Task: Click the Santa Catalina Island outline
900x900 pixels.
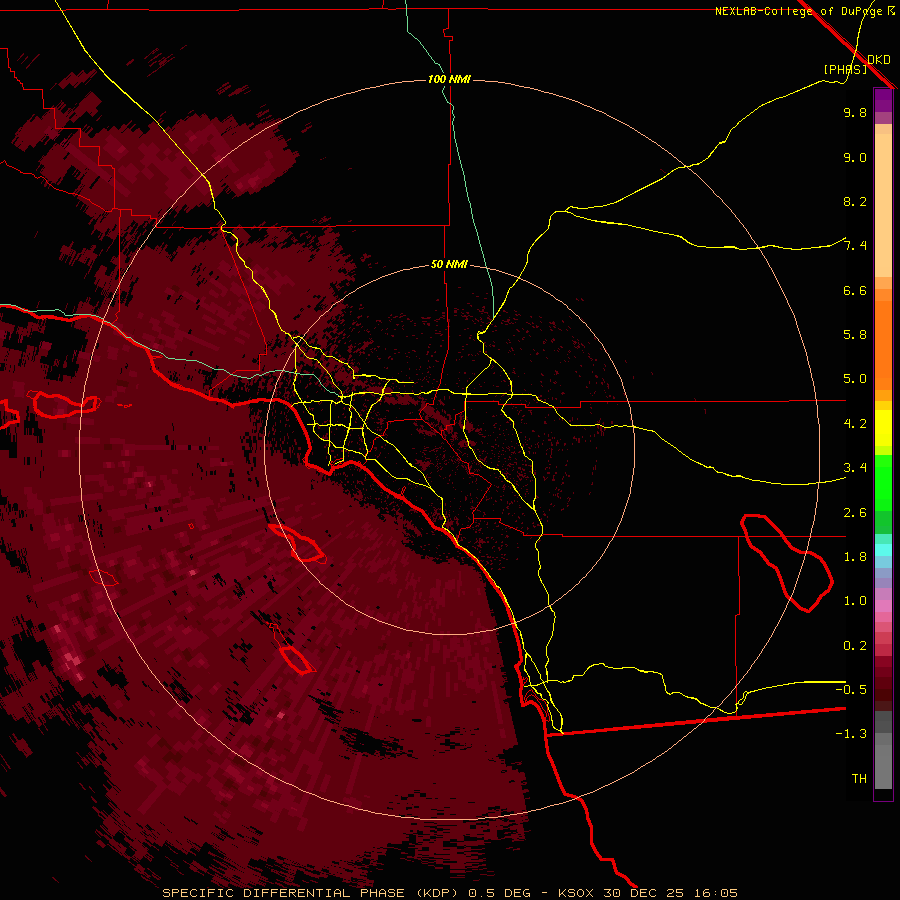Action: point(298,543)
